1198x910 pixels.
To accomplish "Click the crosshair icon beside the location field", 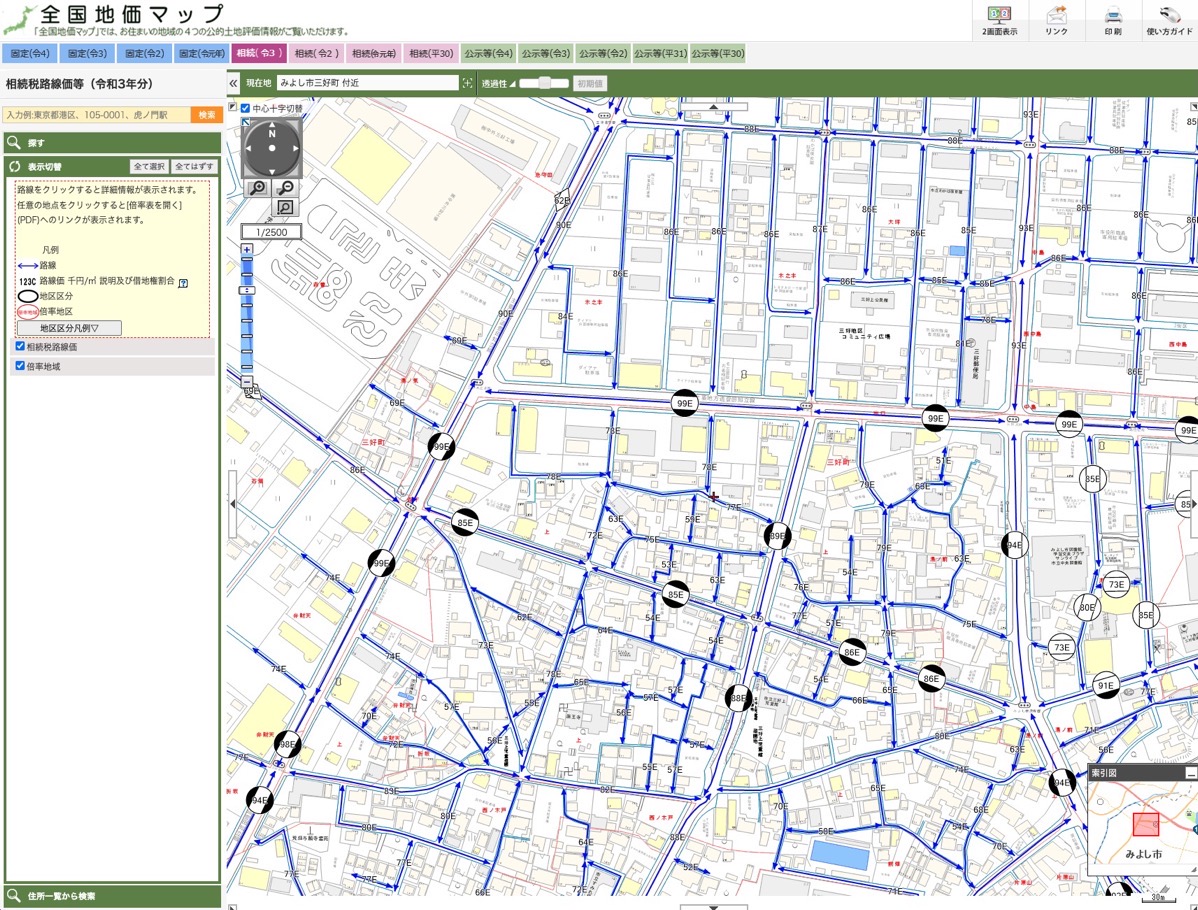I will click(x=468, y=83).
